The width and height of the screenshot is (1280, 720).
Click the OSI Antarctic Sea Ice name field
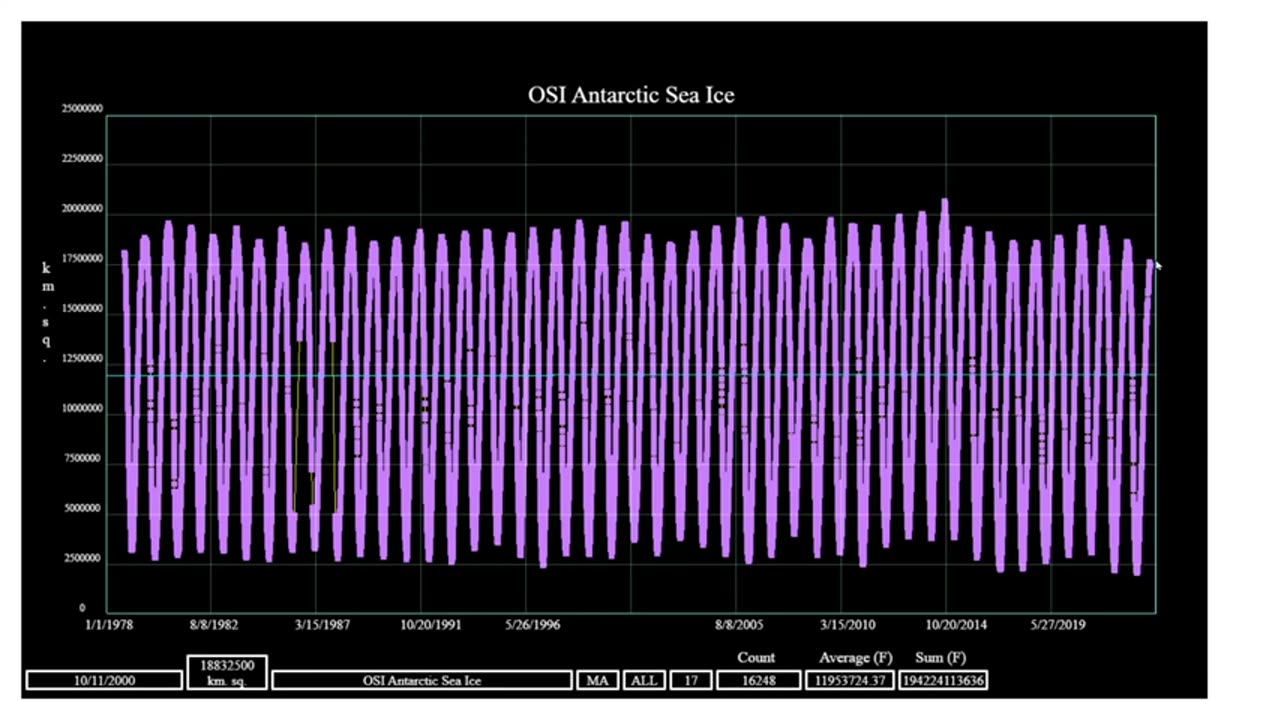(422, 680)
